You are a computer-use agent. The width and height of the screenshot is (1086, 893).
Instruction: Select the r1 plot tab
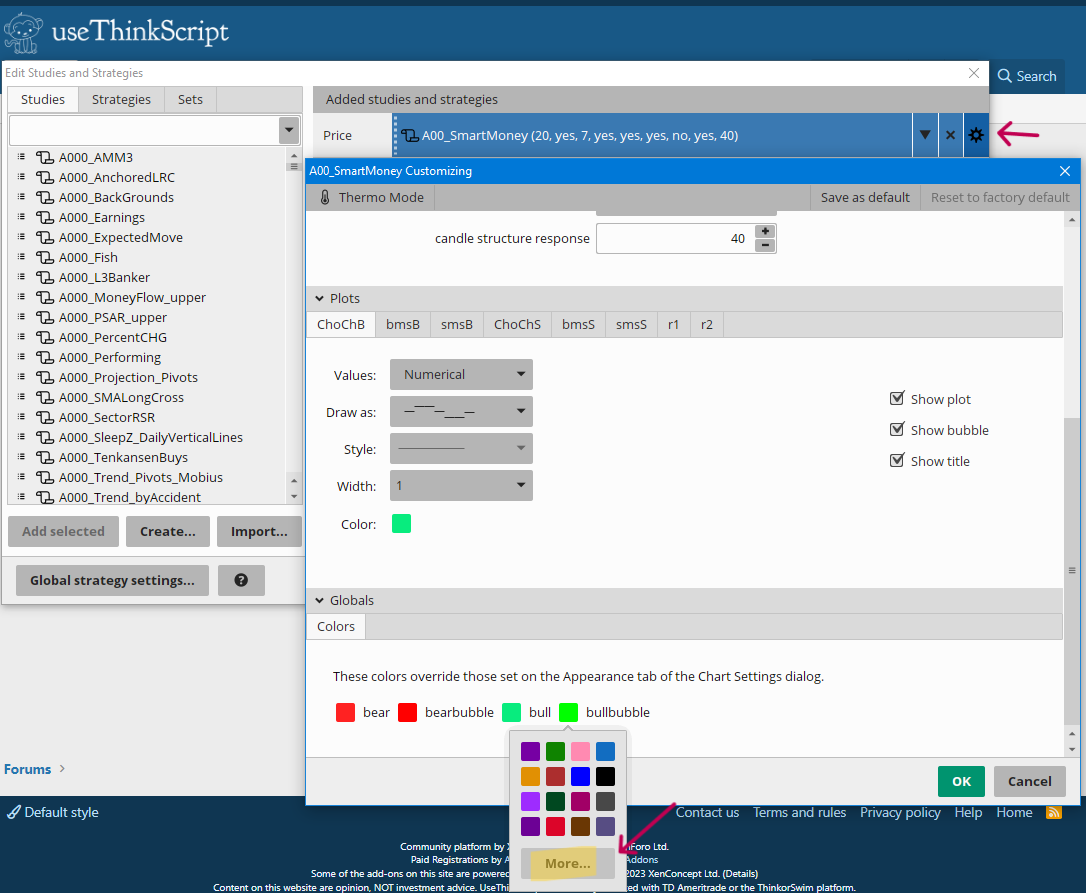click(673, 324)
